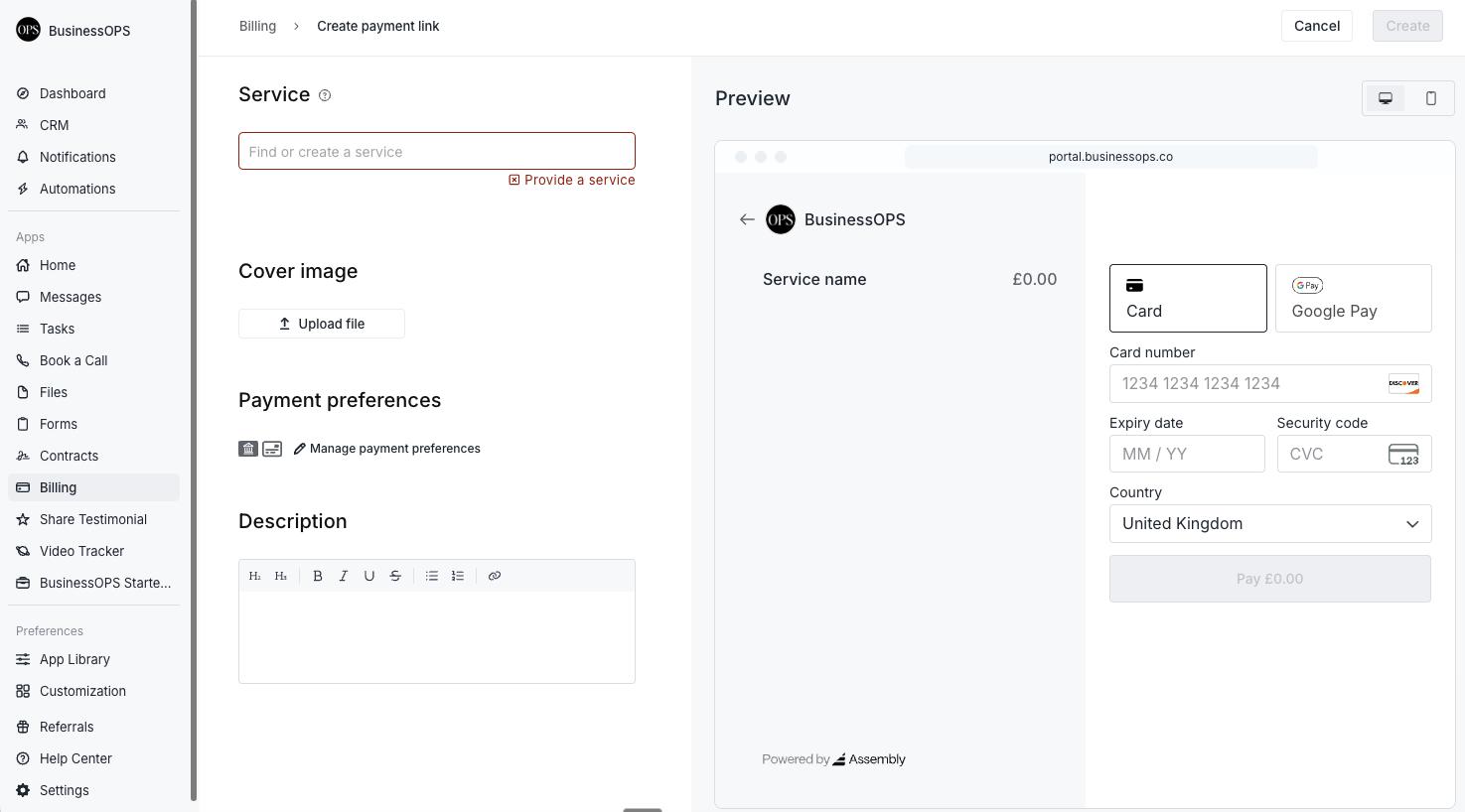
Task: Open Customization from the Preferences menu
Action: [x=81, y=691]
